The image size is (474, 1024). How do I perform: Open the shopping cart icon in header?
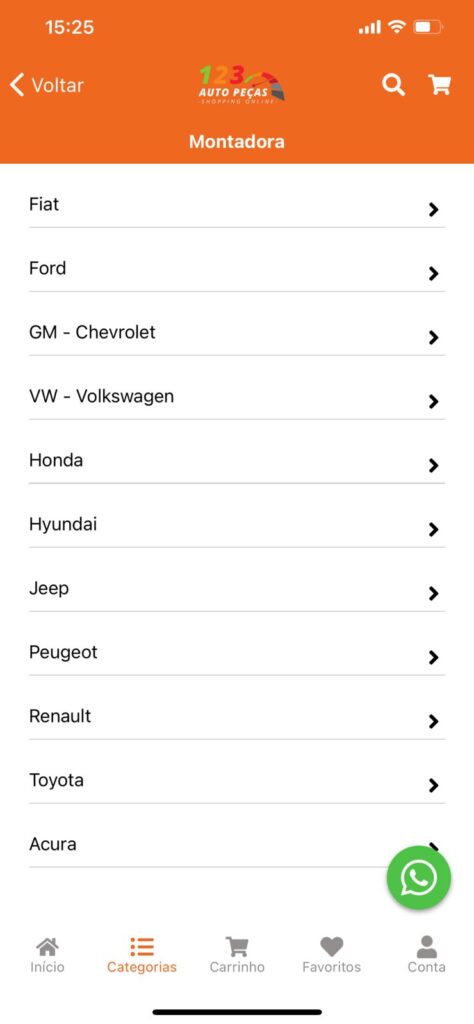(x=439, y=85)
